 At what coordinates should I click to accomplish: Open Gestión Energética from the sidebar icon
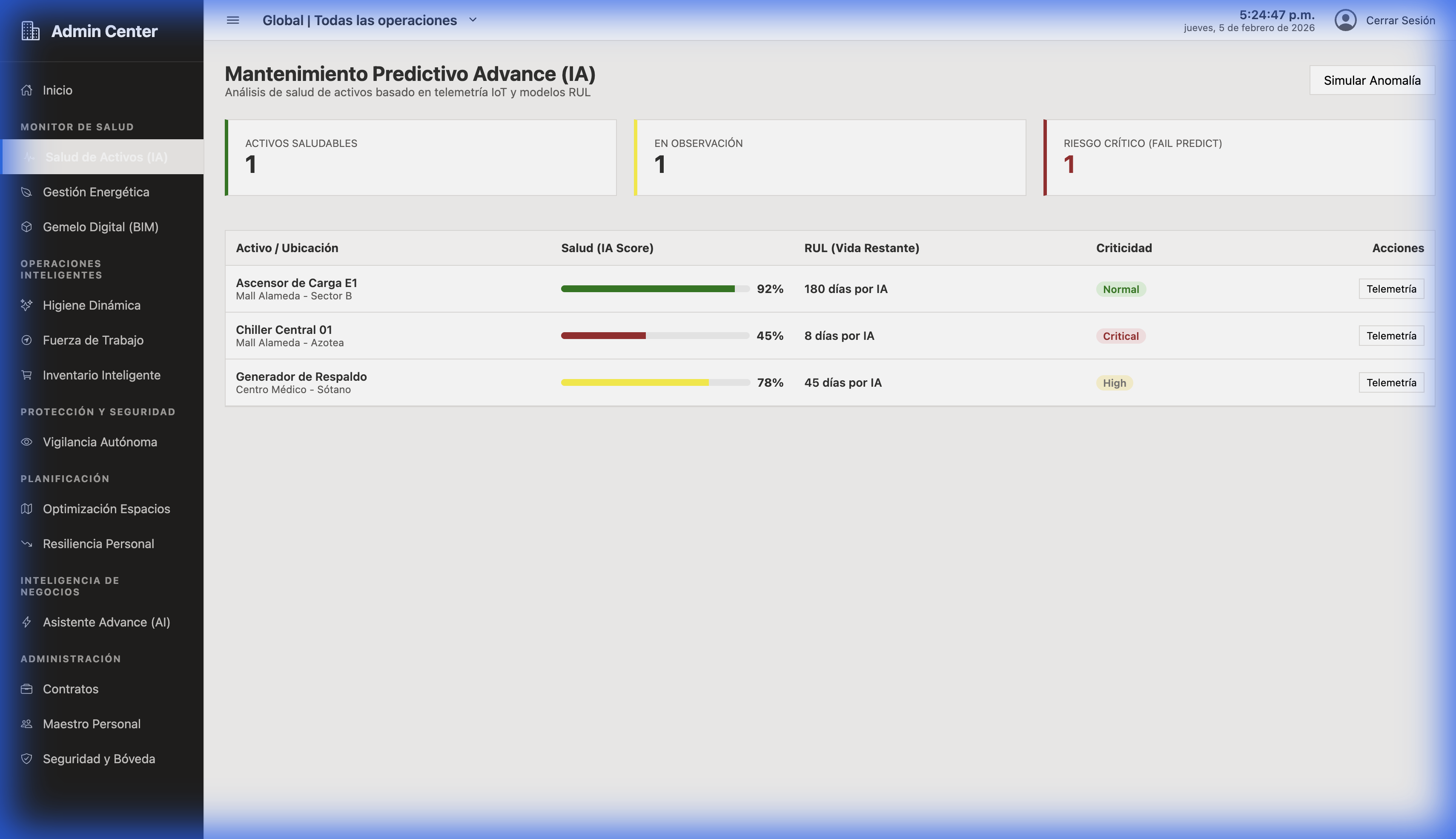pos(26,192)
